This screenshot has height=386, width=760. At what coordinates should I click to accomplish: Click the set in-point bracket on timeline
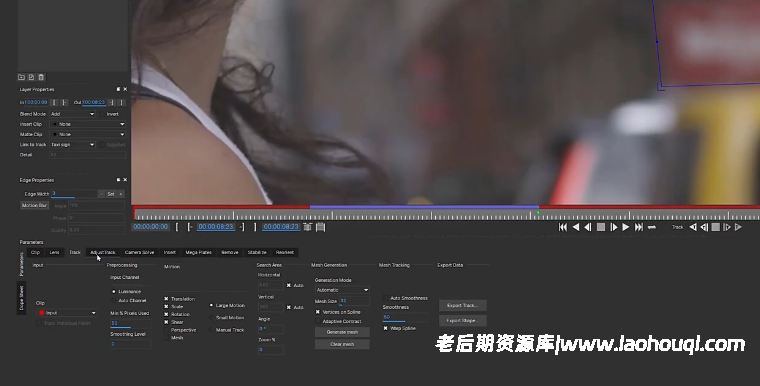pos(177,226)
